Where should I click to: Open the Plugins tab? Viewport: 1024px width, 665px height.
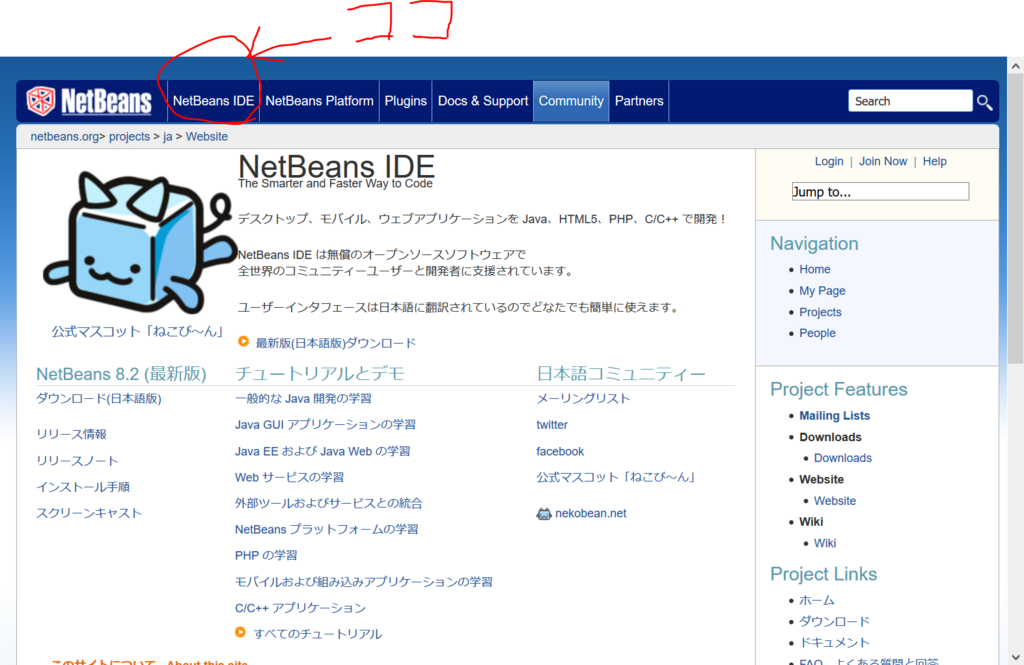(406, 101)
